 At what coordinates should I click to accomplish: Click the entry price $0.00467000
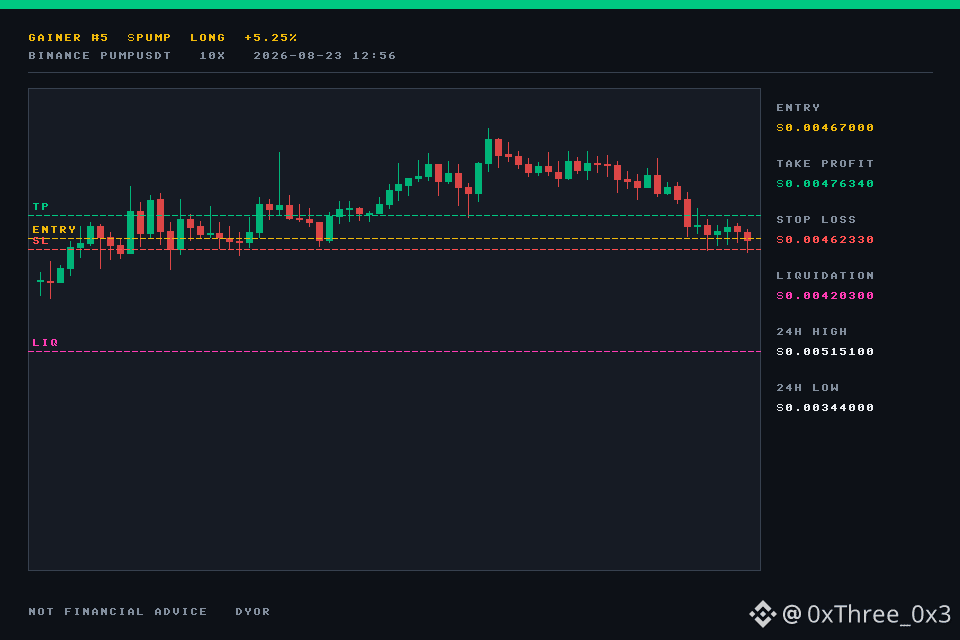(x=825, y=127)
